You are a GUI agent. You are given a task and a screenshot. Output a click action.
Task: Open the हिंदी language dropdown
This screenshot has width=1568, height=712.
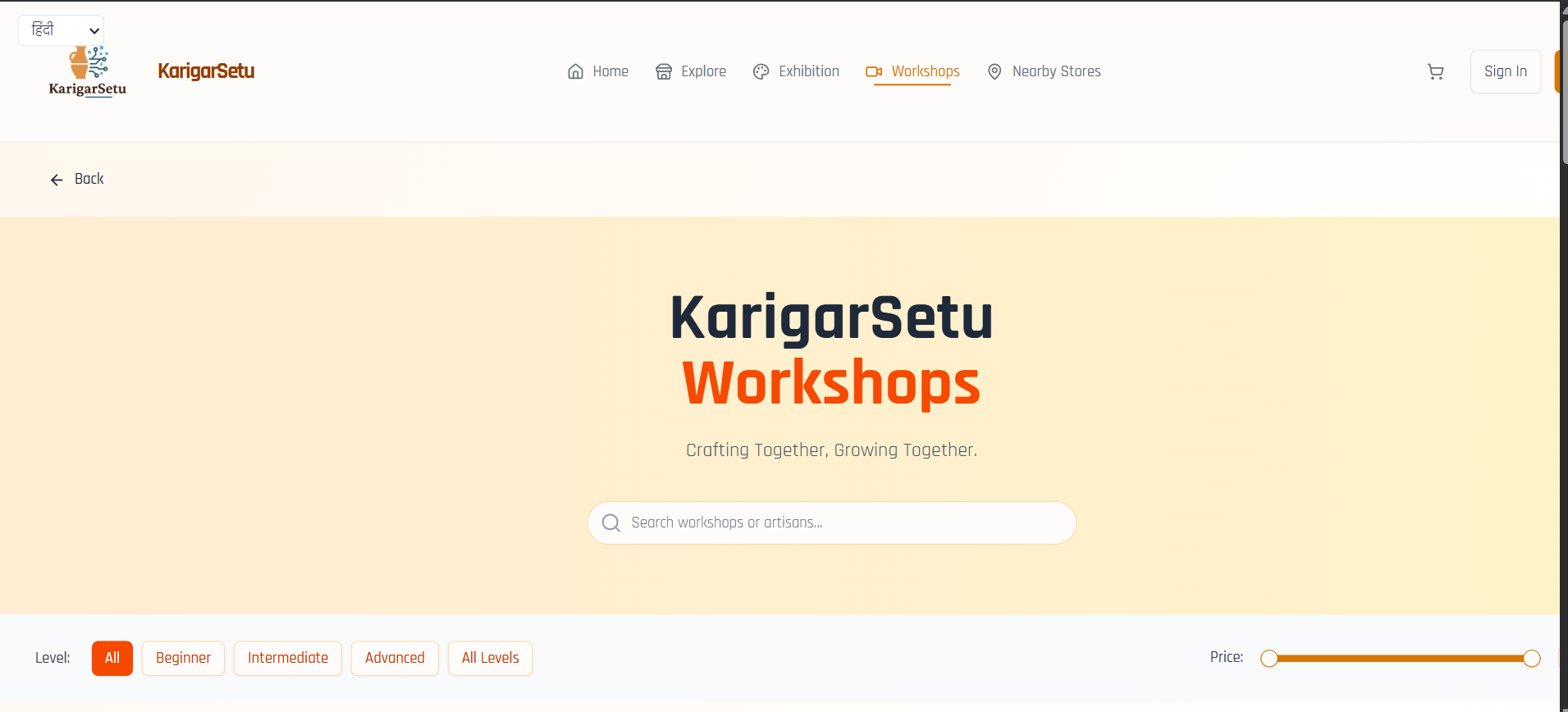61,30
